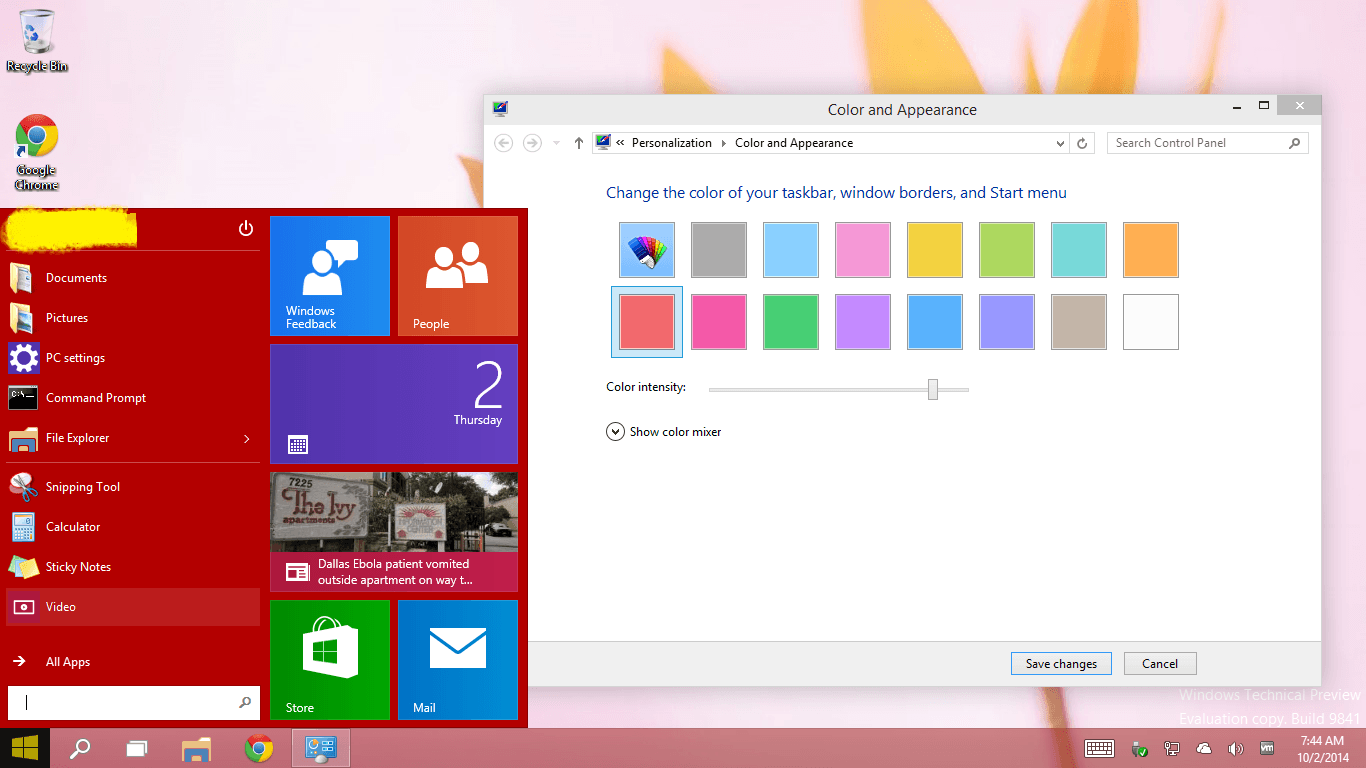Open Windows Feedback from the Start menu

(329, 275)
